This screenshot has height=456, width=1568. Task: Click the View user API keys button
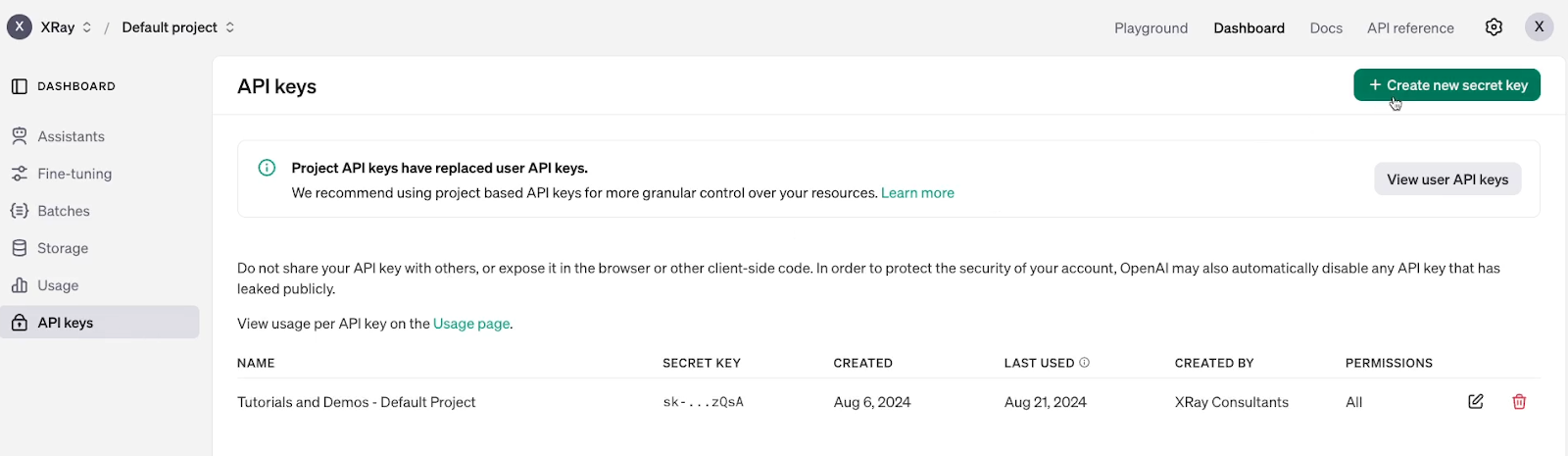click(x=1447, y=179)
